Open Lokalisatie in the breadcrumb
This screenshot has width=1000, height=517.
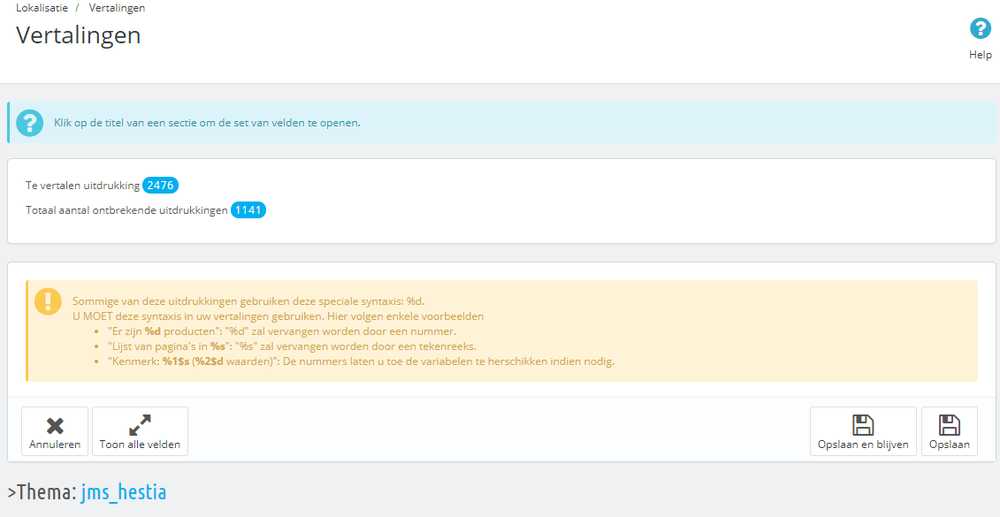point(41,8)
